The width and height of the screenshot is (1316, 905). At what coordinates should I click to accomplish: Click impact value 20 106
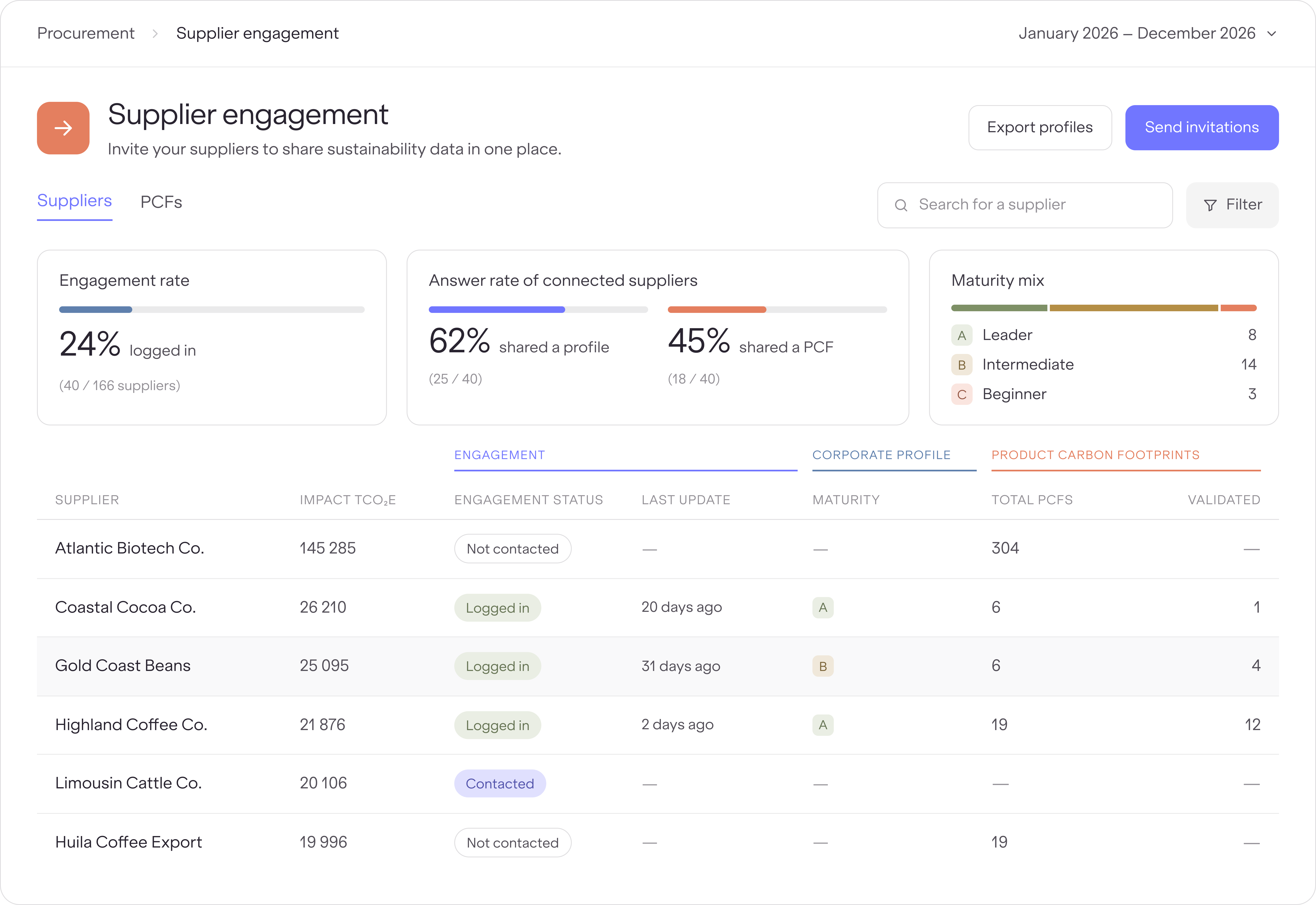click(323, 783)
